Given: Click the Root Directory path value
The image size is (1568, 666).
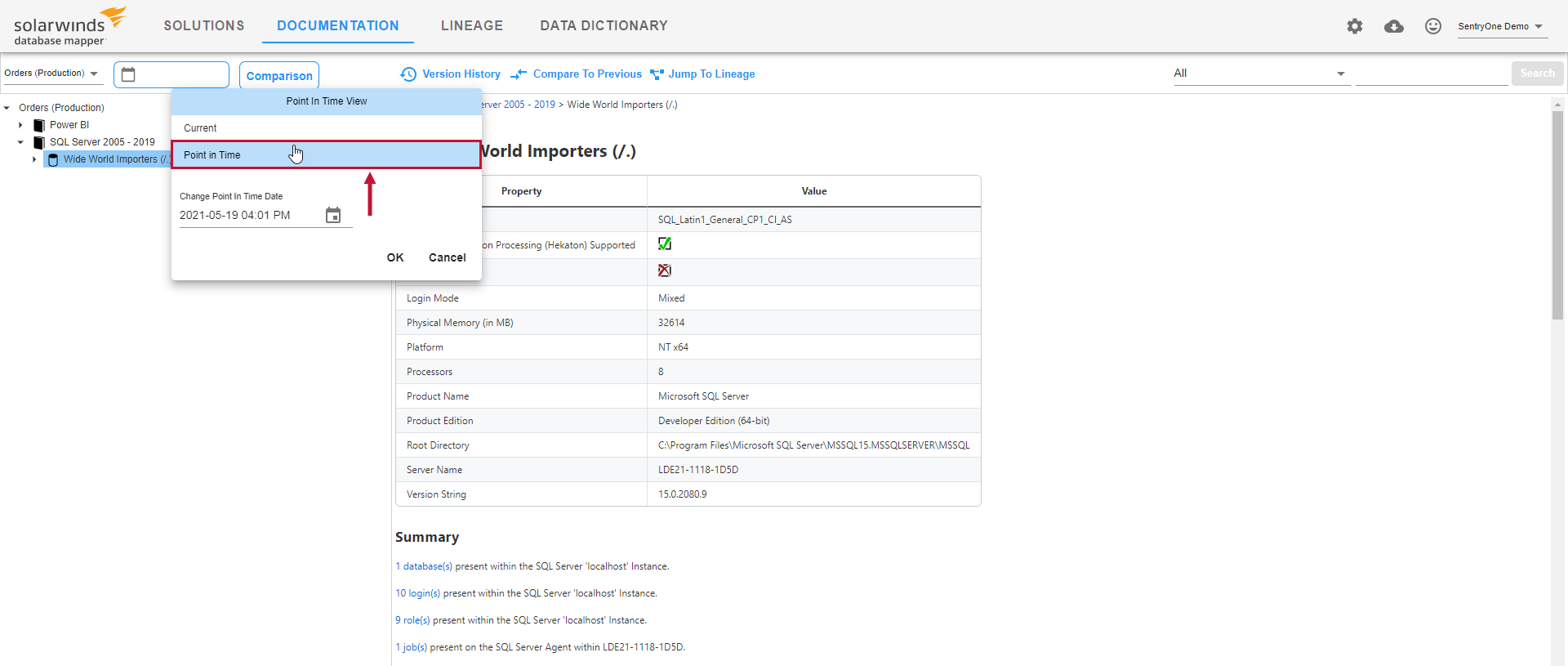Looking at the screenshot, I should click(x=813, y=445).
